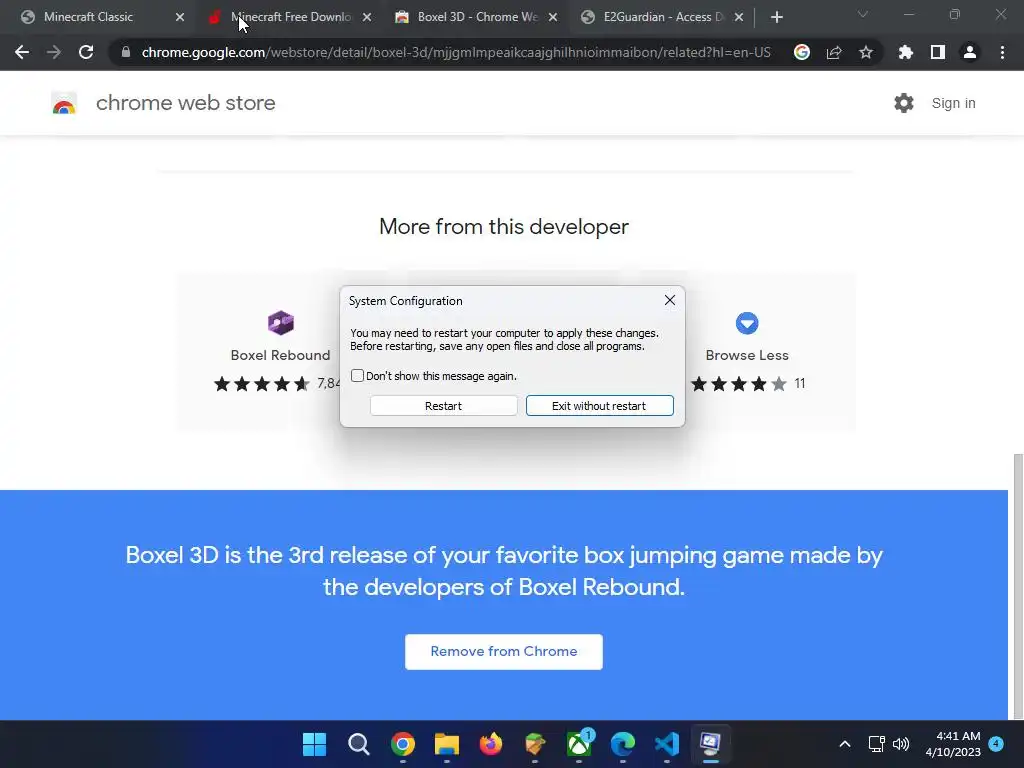Open Windows Start menu
1024x768 pixels.
(315, 744)
